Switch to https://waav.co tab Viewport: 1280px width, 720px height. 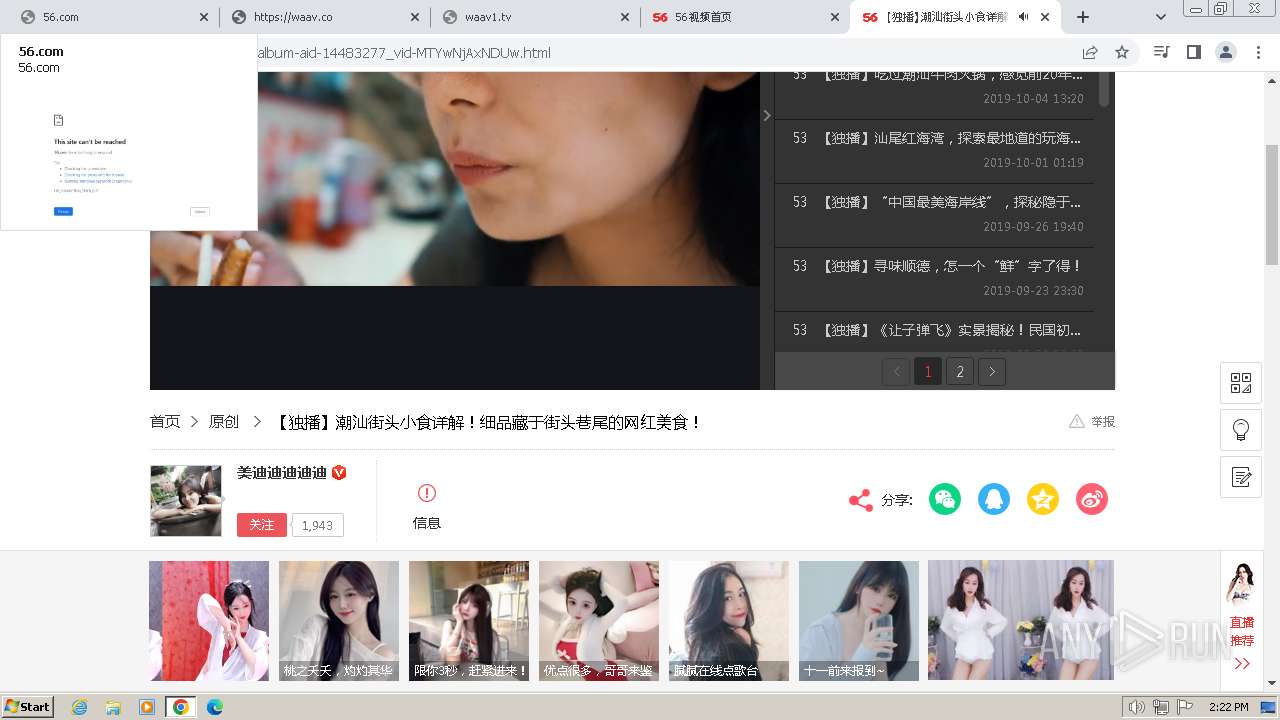[325, 17]
